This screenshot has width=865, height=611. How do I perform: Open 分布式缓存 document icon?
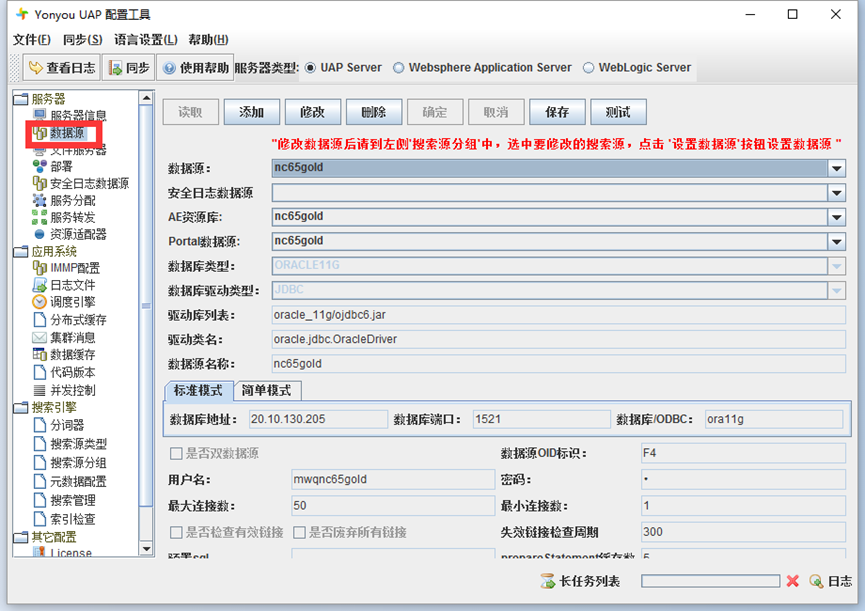[39, 320]
